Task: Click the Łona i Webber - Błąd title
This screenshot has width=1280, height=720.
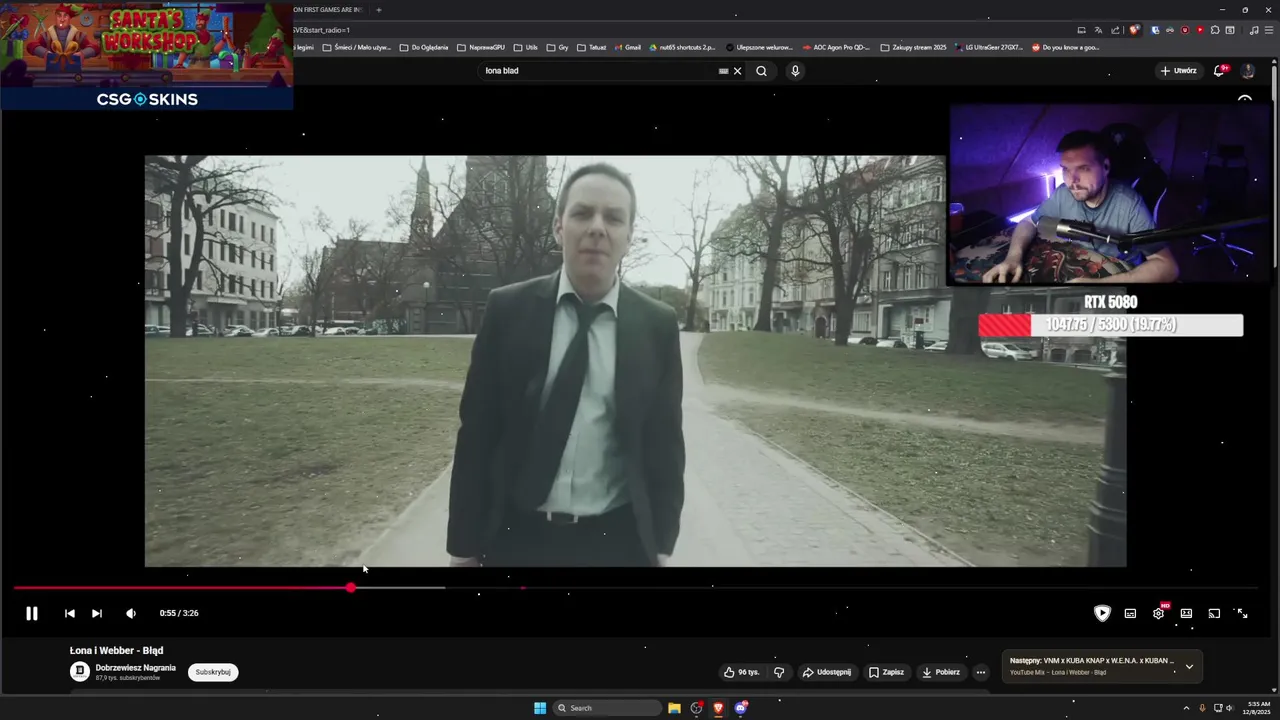Action: [116, 650]
